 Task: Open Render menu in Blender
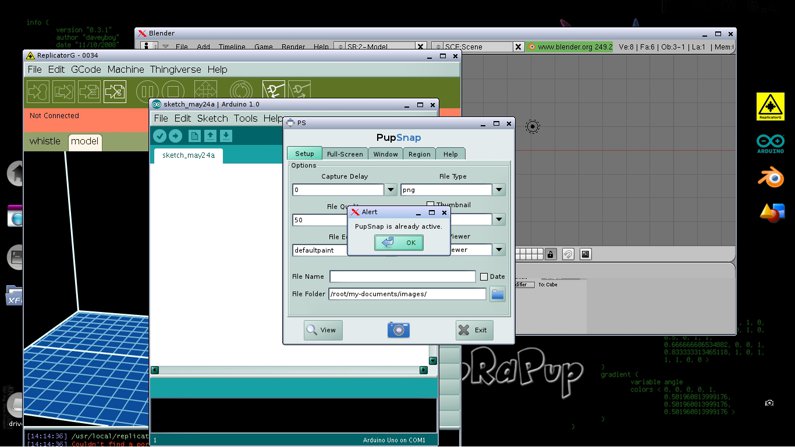(x=293, y=47)
